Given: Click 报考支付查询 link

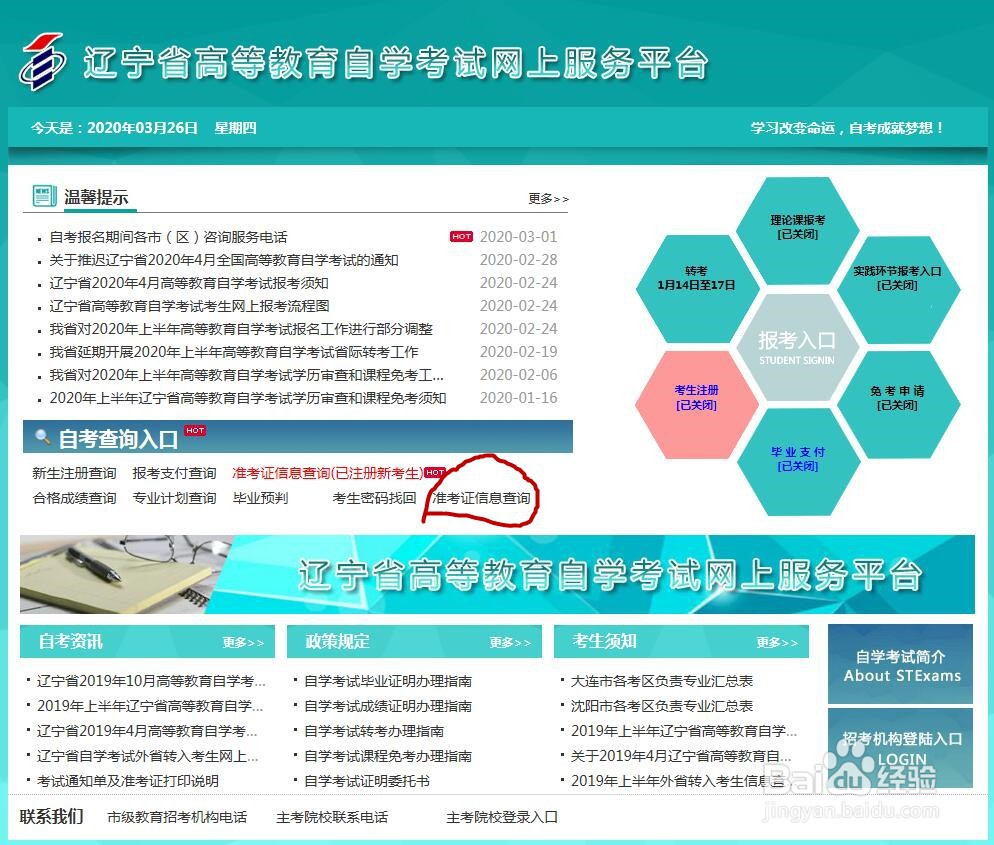Looking at the screenshot, I should click(x=174, y=474).
